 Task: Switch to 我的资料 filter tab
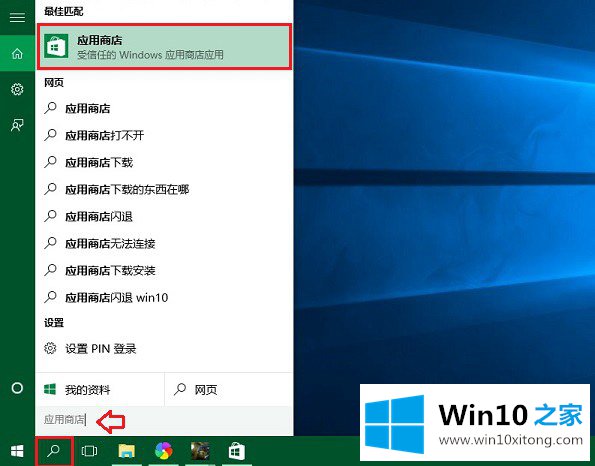point(100,389)
